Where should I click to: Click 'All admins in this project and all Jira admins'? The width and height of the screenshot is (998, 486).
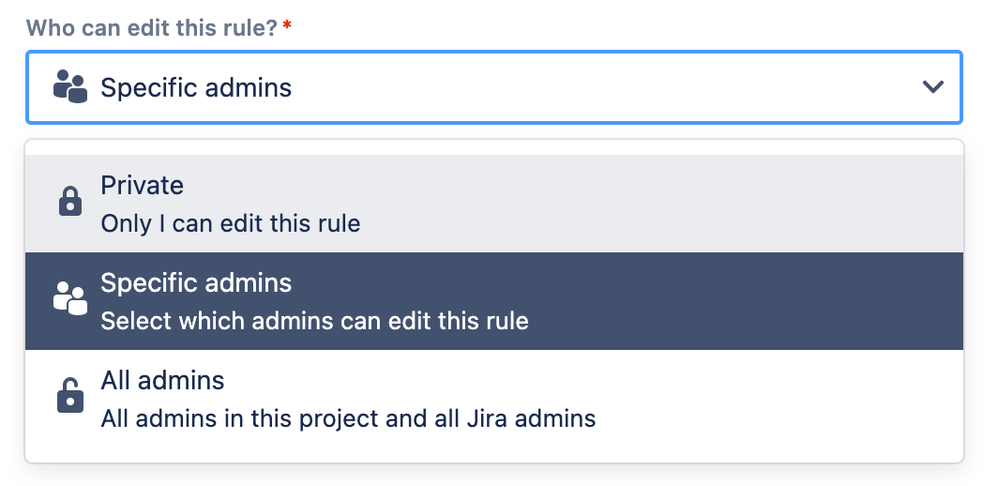tap(348, 419)
